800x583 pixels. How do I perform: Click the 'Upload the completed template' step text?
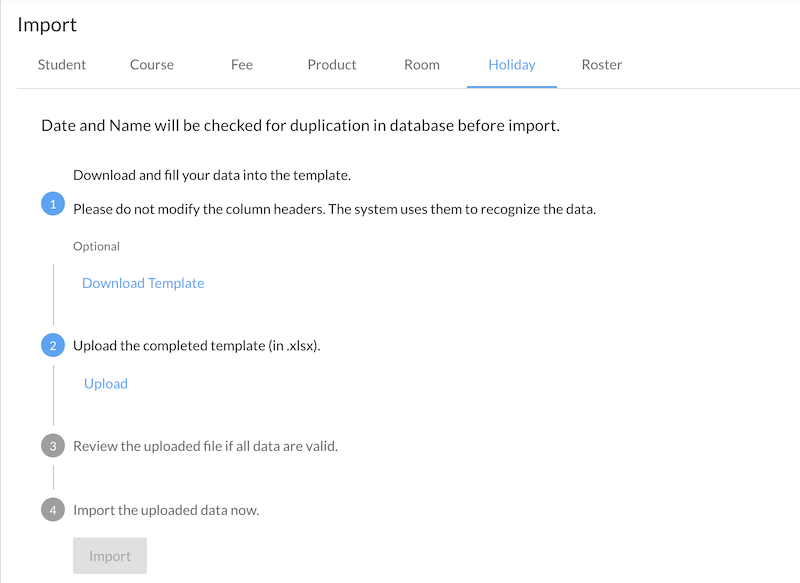click(197, 346)
